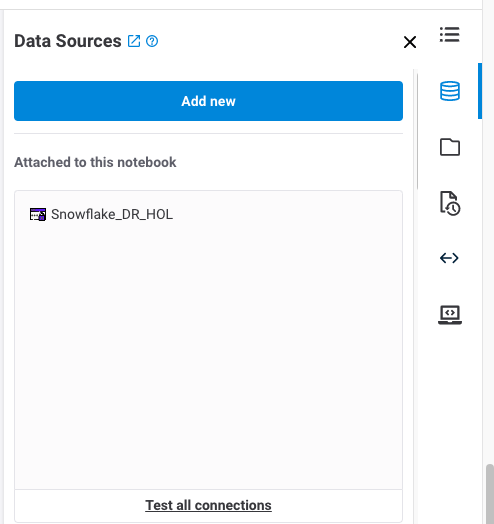Select the Snowflake_DR_HOL data source

[112, 214]
